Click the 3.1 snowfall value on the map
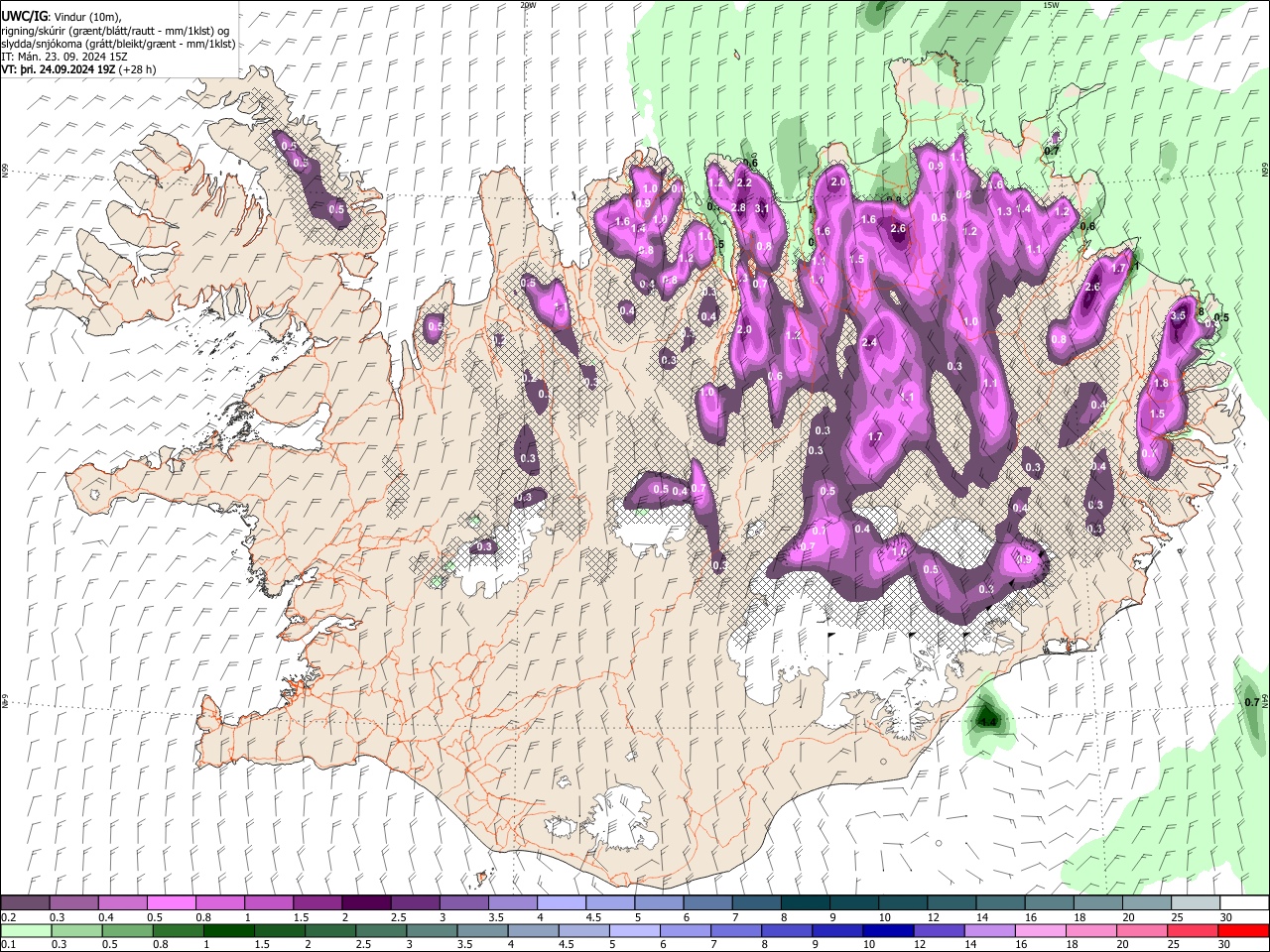Image resolution: width=1270 pixels, height=952 pixels. (x=762, y=209)
